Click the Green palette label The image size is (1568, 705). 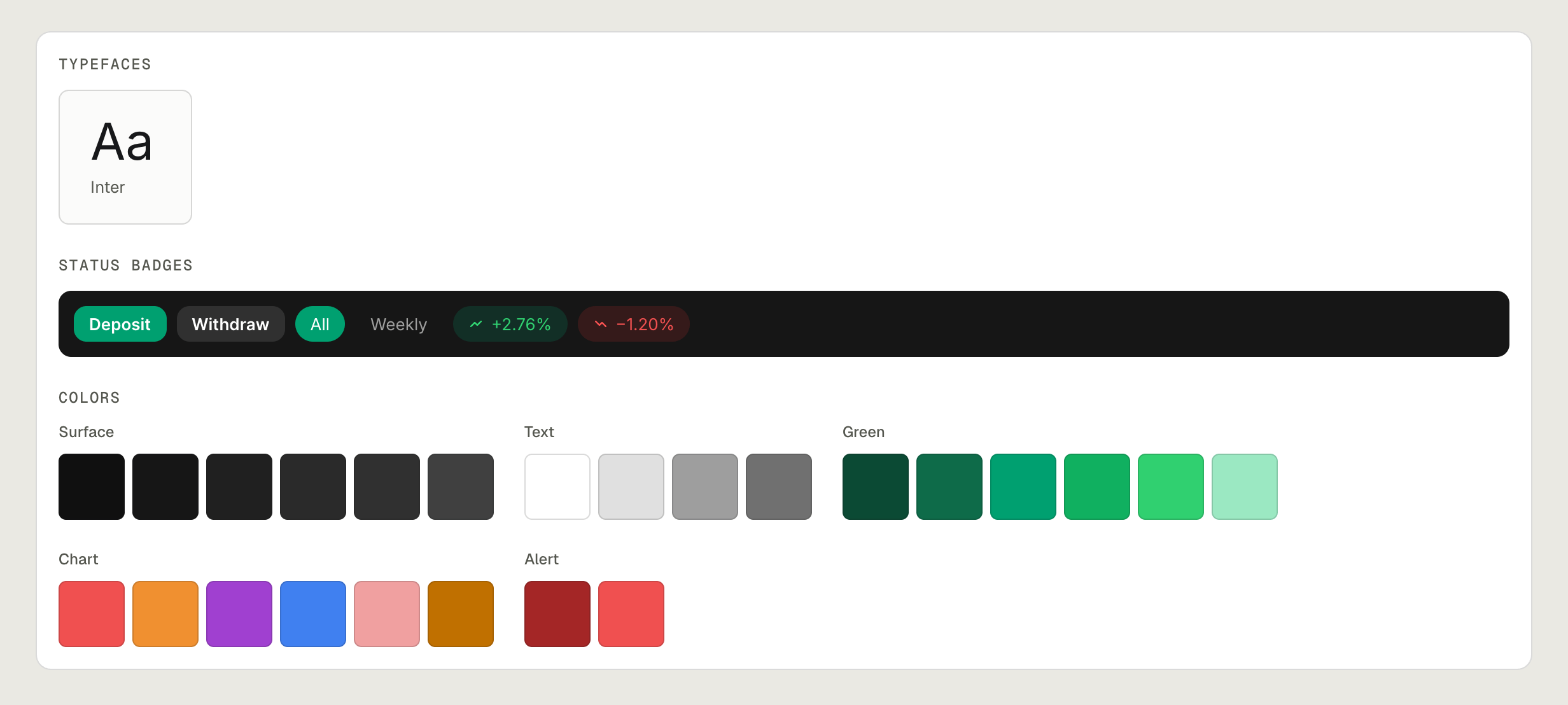tap(864, 432)
